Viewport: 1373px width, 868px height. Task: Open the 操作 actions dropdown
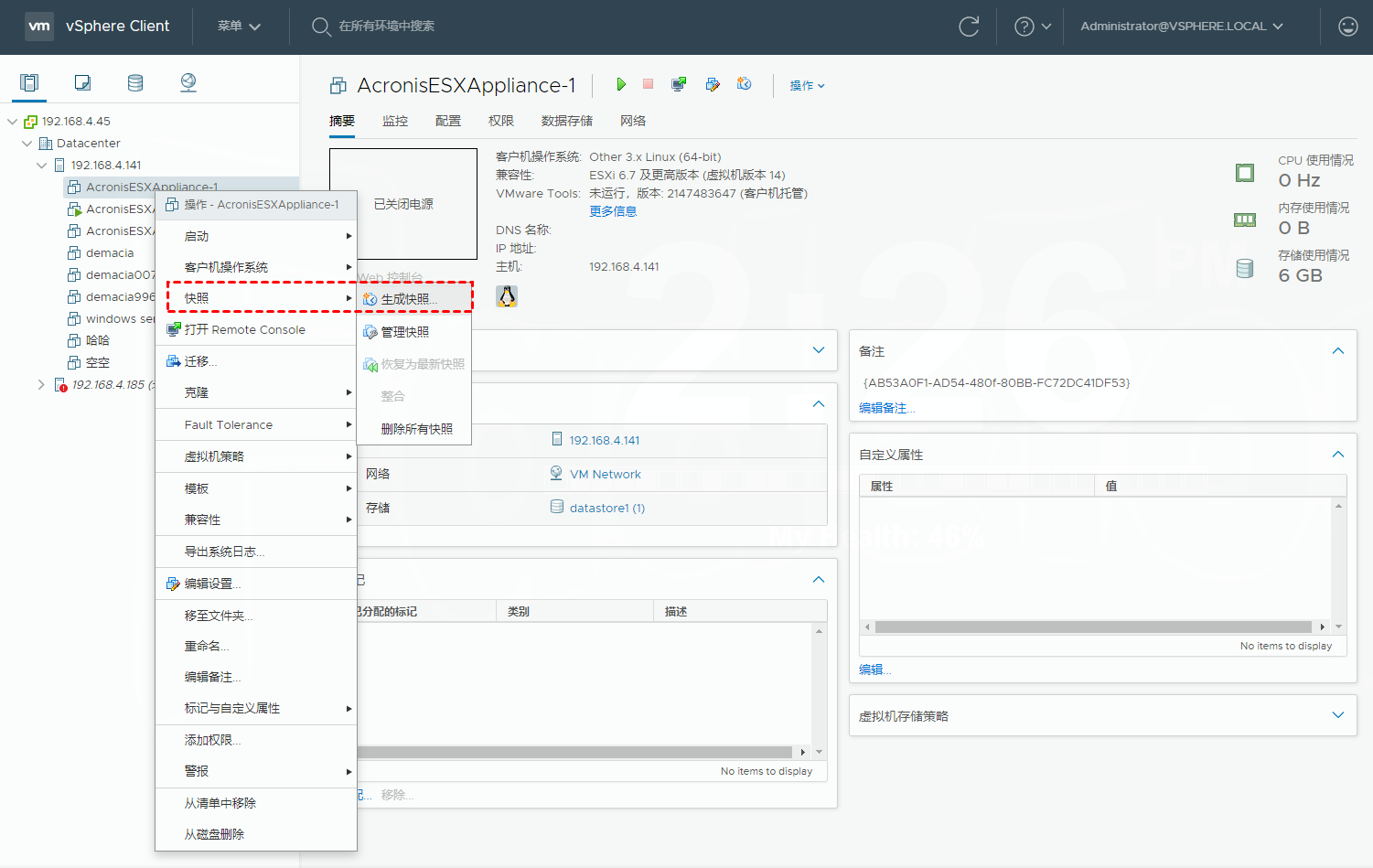[807, 85]
